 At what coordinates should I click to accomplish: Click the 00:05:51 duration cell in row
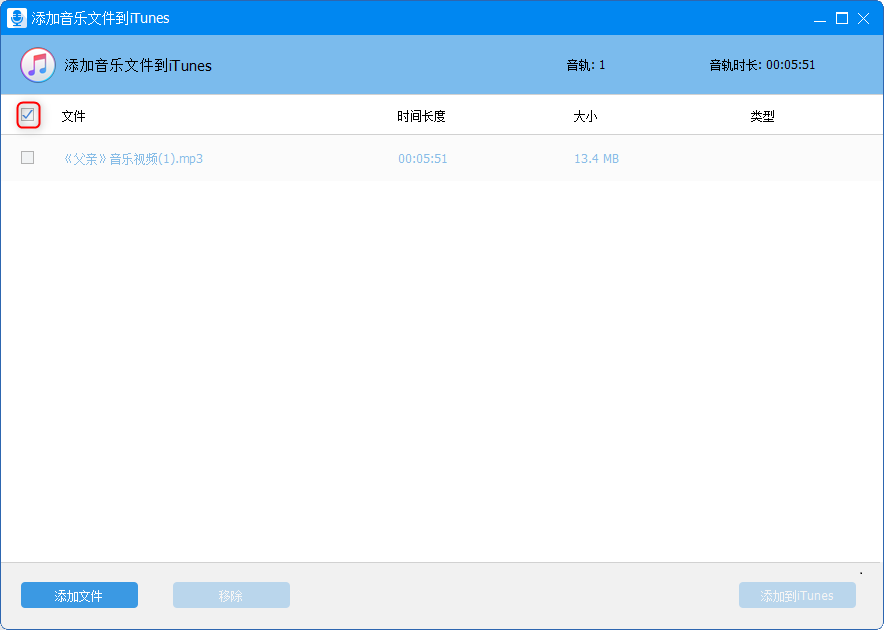pos(423,159)
